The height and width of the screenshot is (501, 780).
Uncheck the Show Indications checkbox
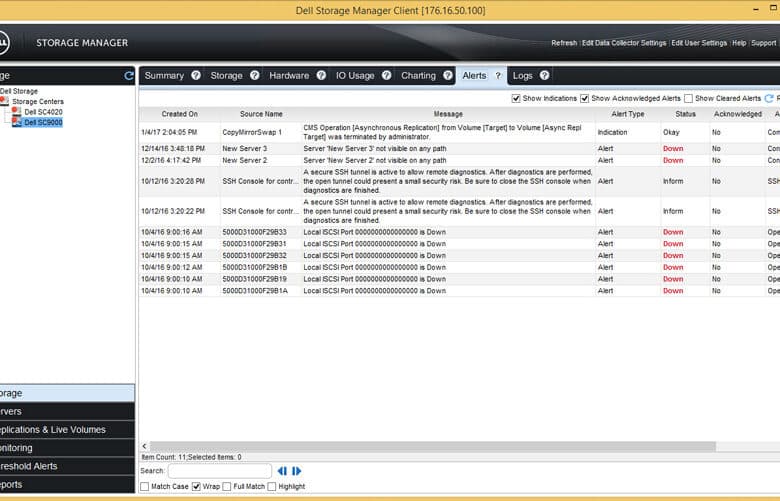[516, 99]
